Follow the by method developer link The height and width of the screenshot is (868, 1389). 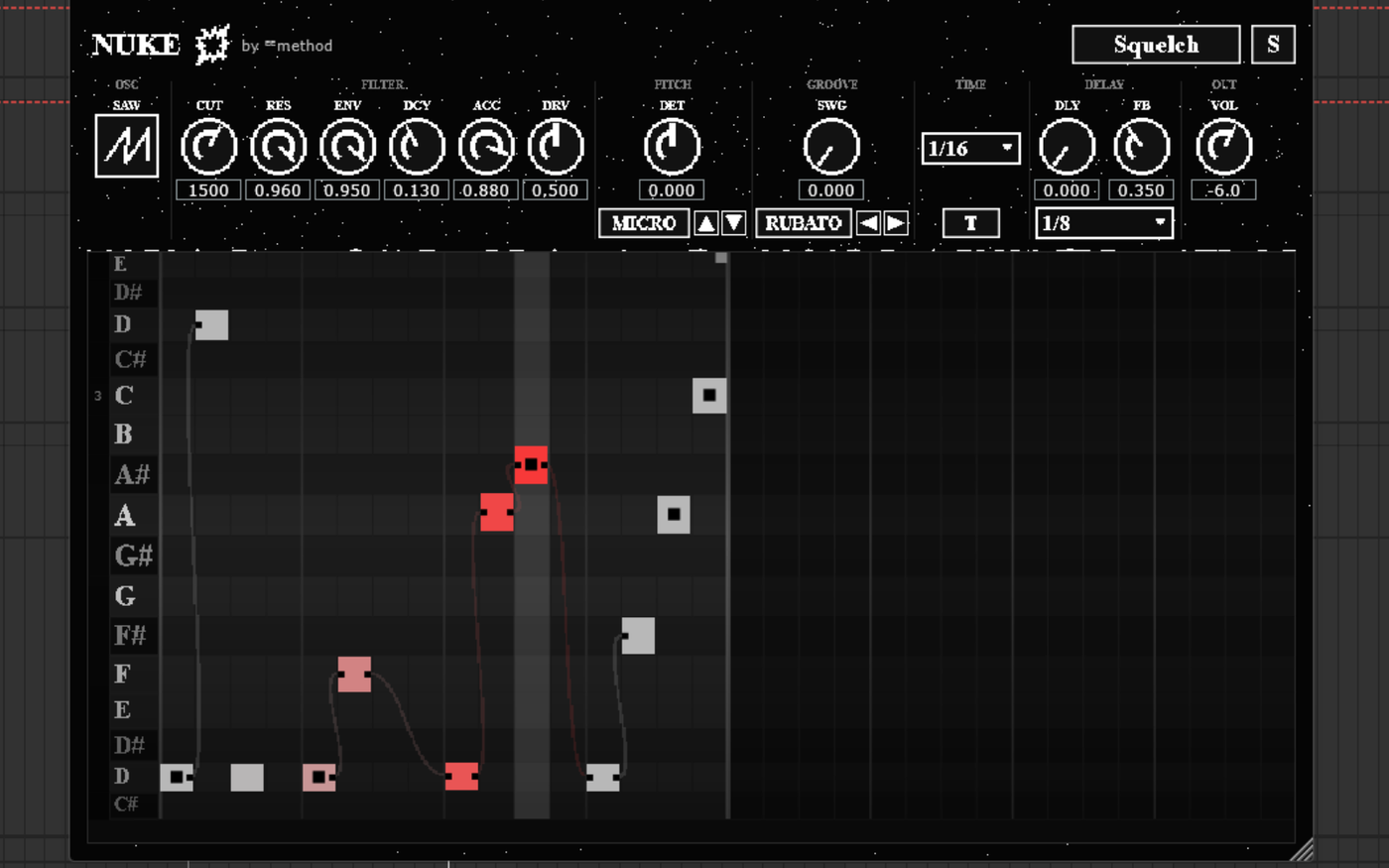point(287,46)
